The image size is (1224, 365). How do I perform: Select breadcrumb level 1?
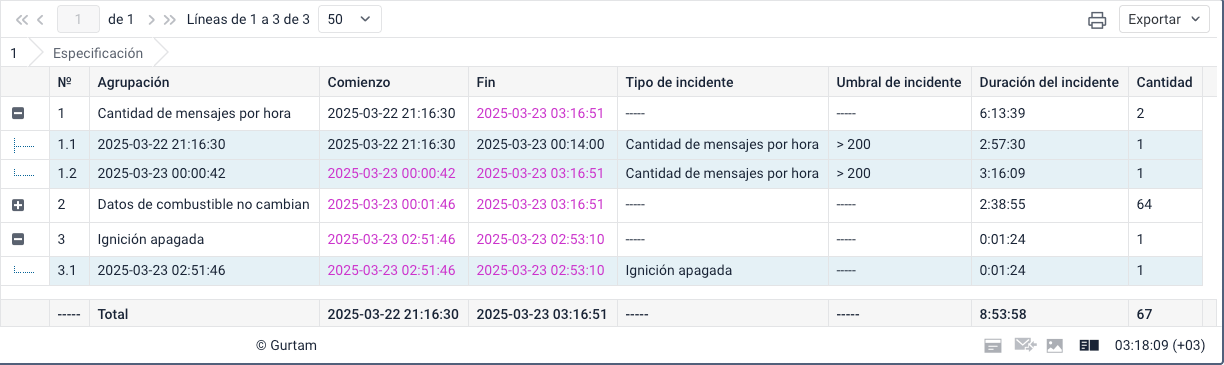pos(14,53)
